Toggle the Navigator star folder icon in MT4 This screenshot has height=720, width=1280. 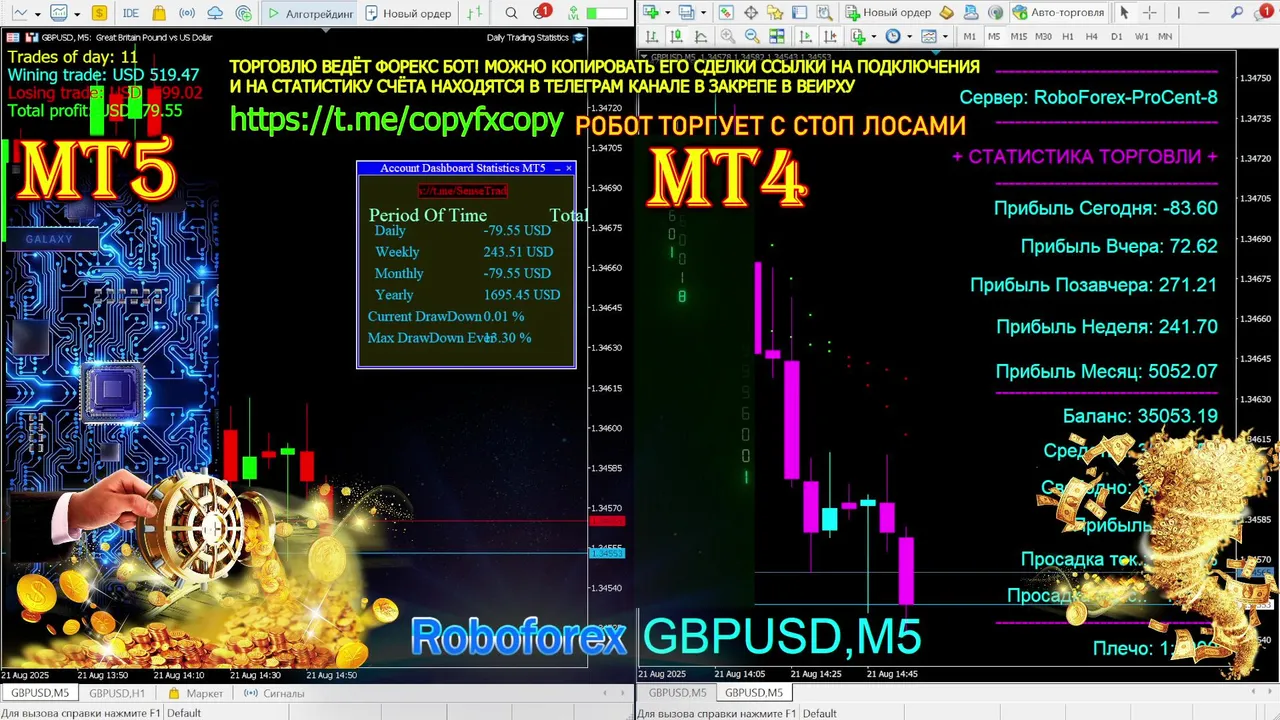coord(775,13)
